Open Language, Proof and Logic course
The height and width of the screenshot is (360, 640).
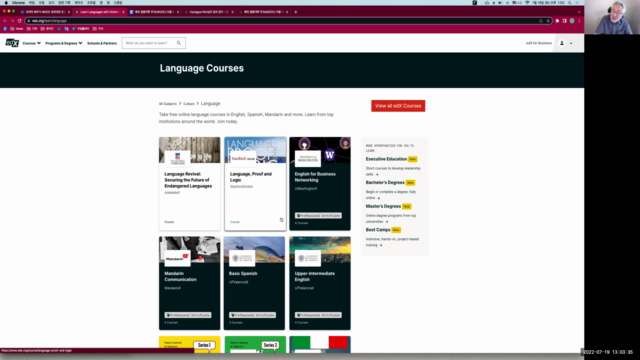(x=255, y=184)
